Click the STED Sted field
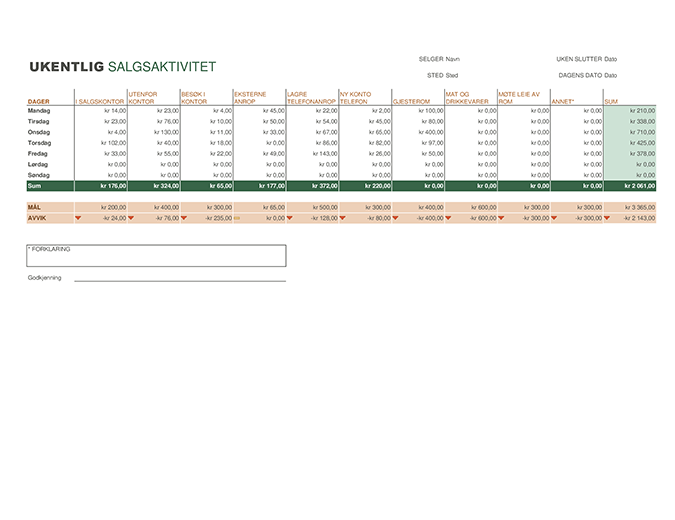 click(443, 75)
